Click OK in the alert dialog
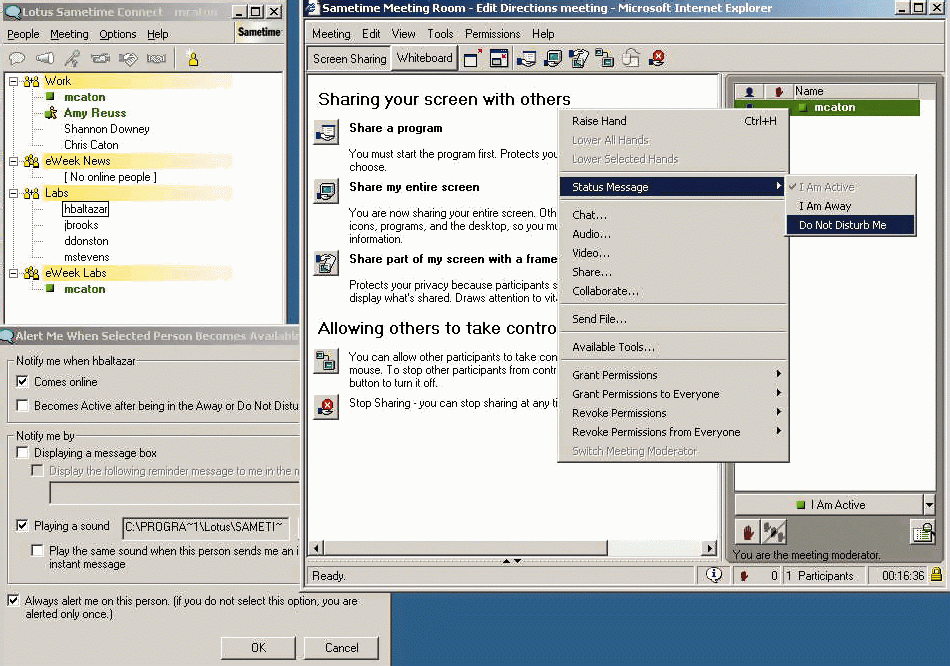Image resolution: width=950 pixels, height=666 pixels. [258, 648]
